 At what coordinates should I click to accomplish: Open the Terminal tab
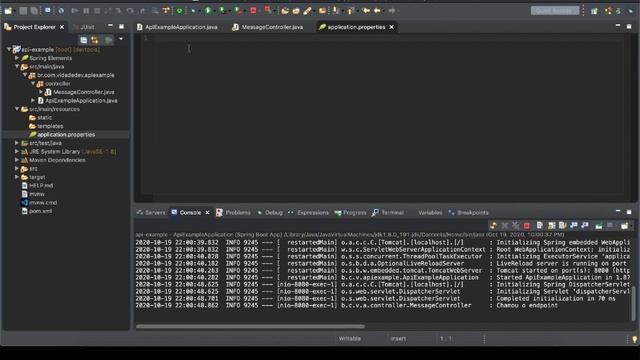[x=388, y=213]
